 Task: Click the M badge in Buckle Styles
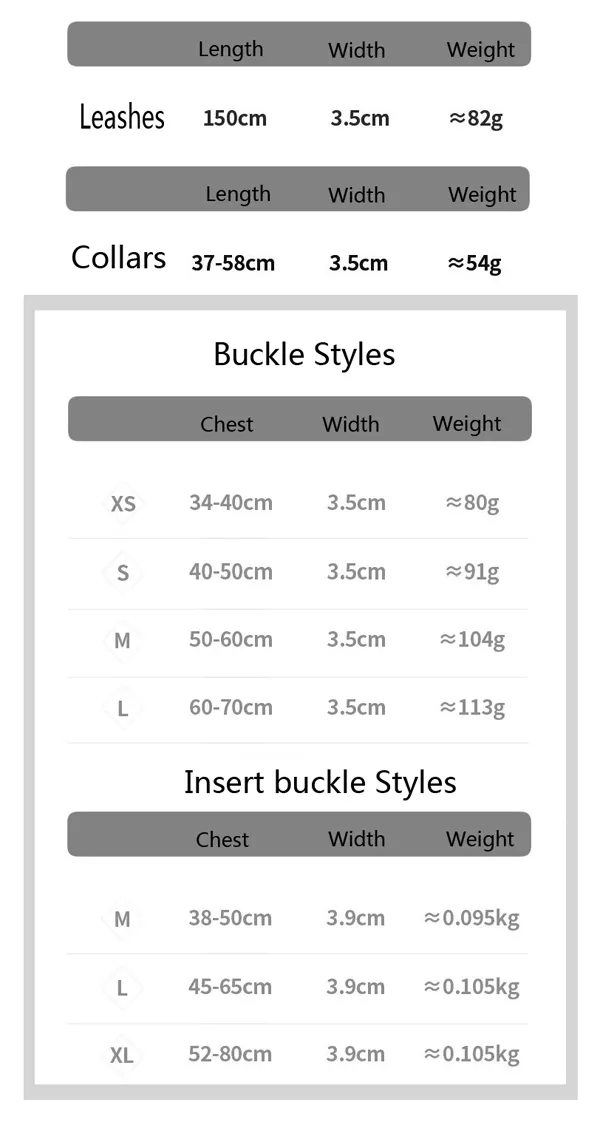click(x=122, y=641)
